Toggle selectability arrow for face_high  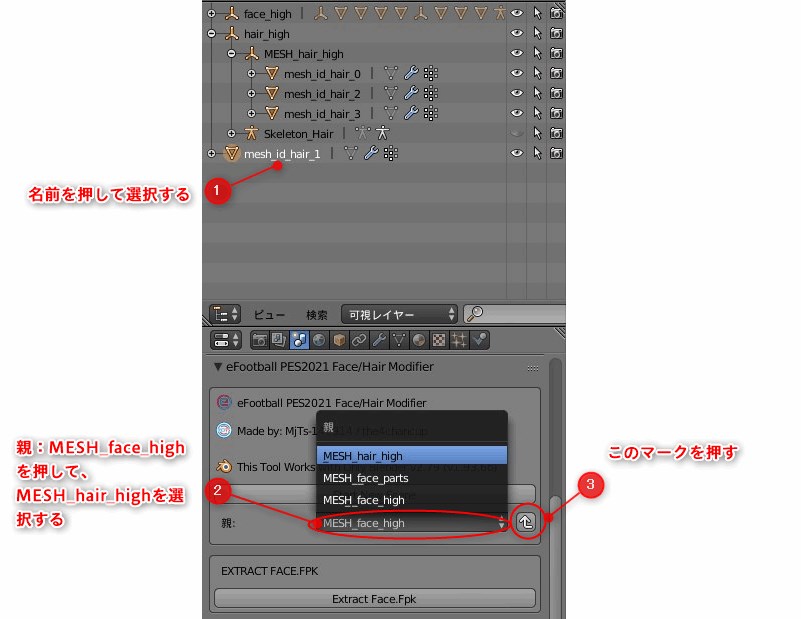pyautogui.click(x=537, y=13)
